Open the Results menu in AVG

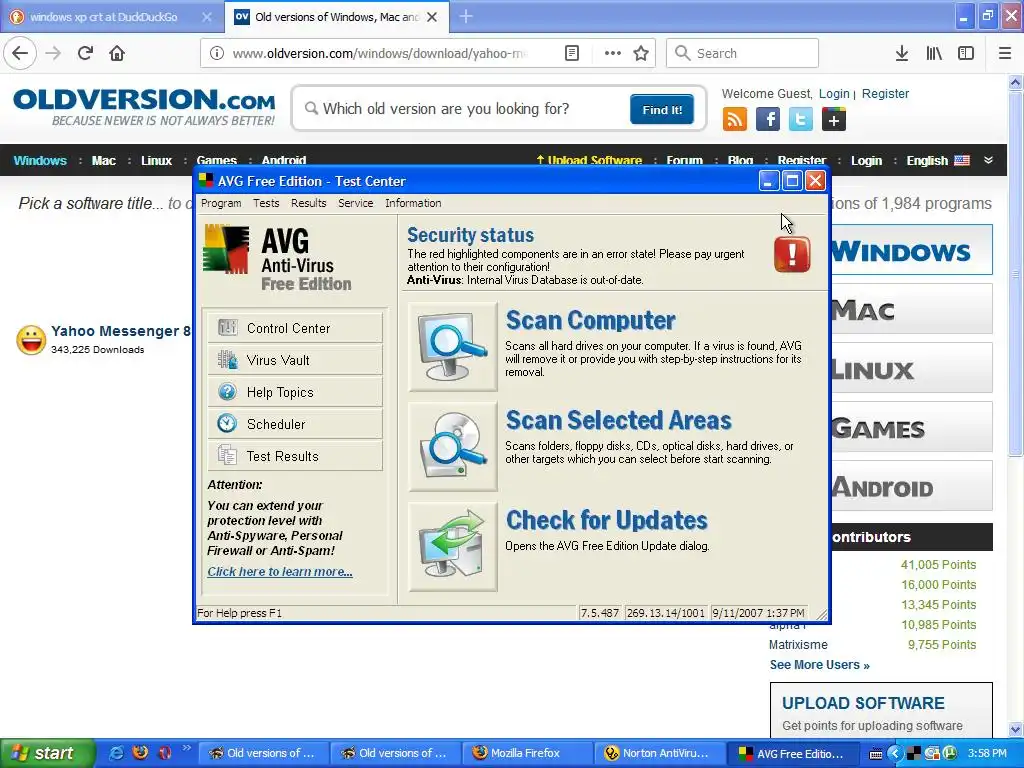[308, 203]
